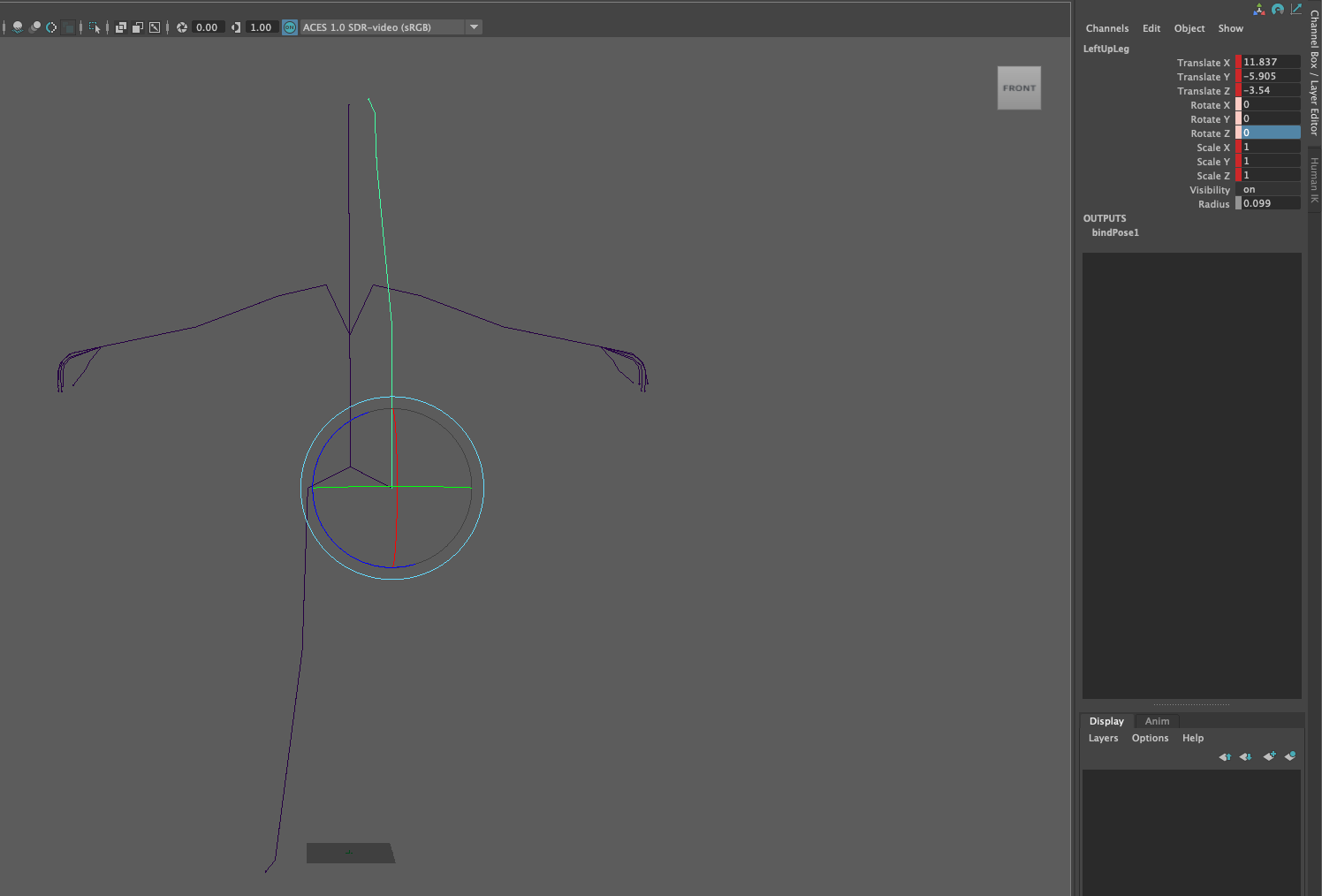This screenshot has width=1322, height=896.
Task: Open the ACES 1.0 SDR-video color dropdown
Action: tap(474, 27)
